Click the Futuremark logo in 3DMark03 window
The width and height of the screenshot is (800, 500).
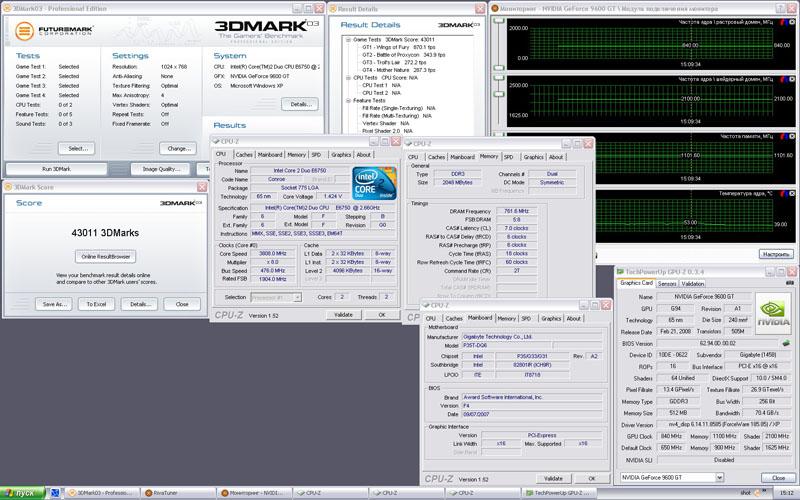pyautogui.click(x=55, y=31)
